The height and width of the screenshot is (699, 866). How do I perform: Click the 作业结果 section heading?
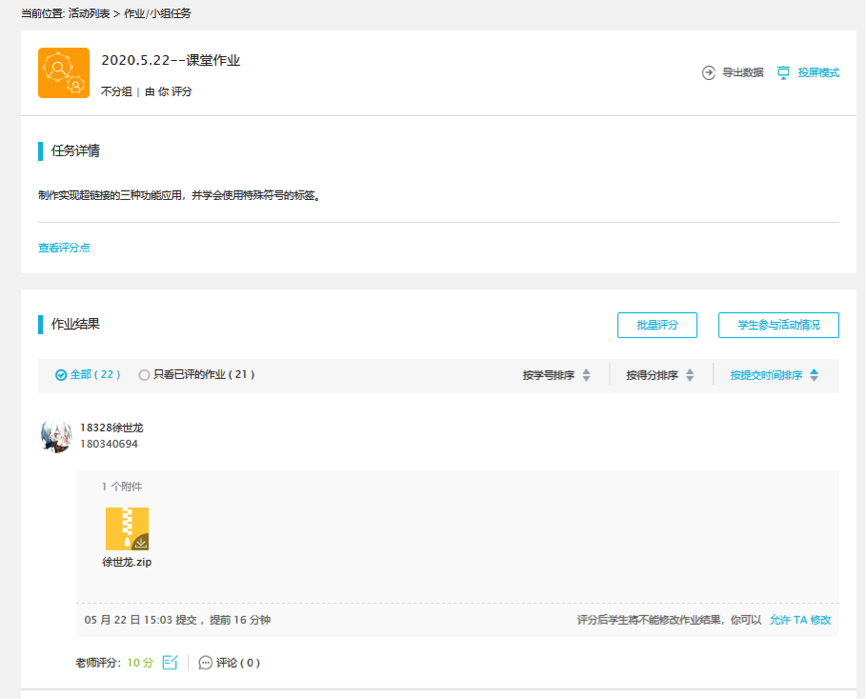(75, 324)
